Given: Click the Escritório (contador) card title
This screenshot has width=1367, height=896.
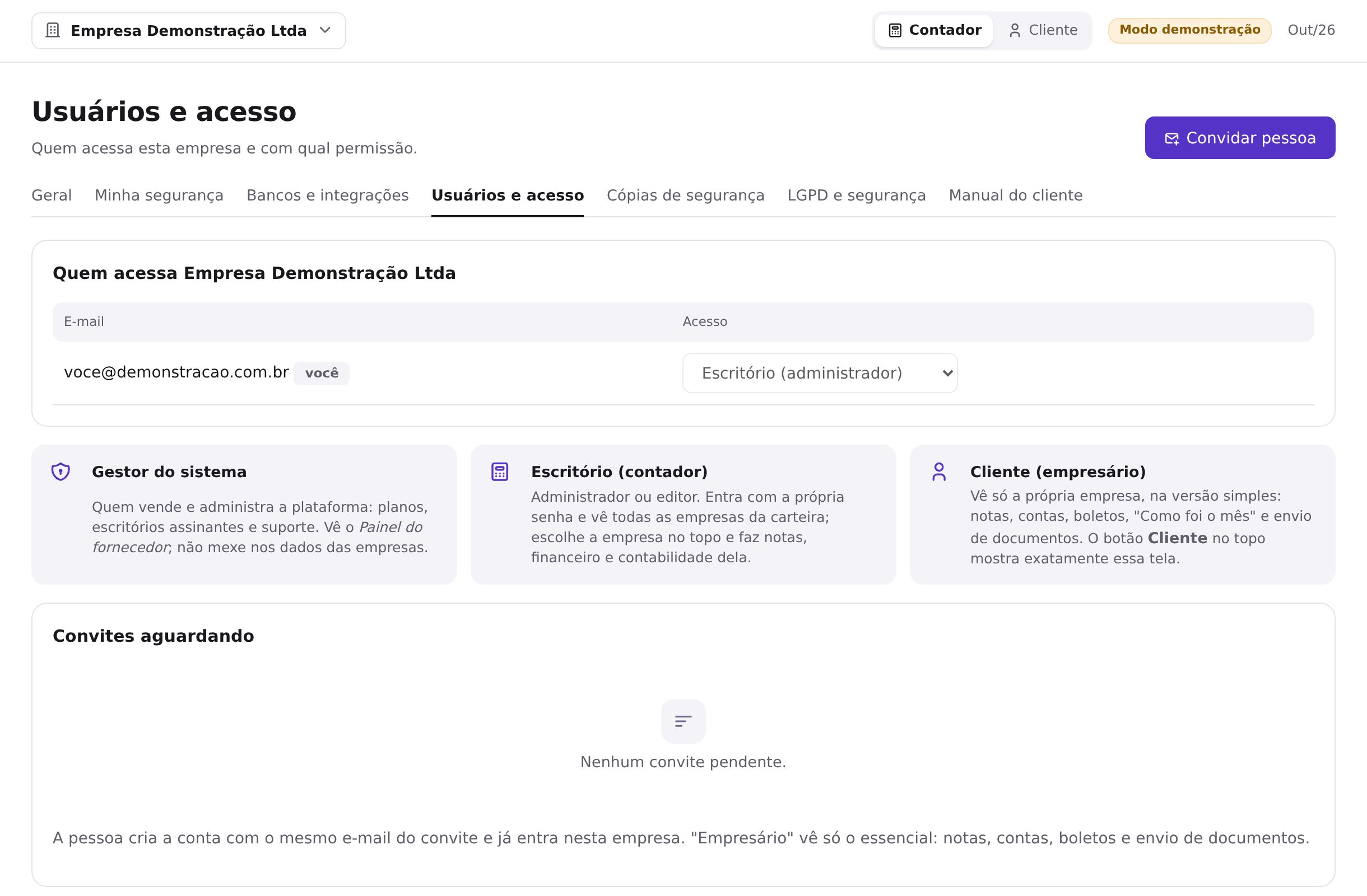Looking at the screenshot, I should [x=619, y=472].
